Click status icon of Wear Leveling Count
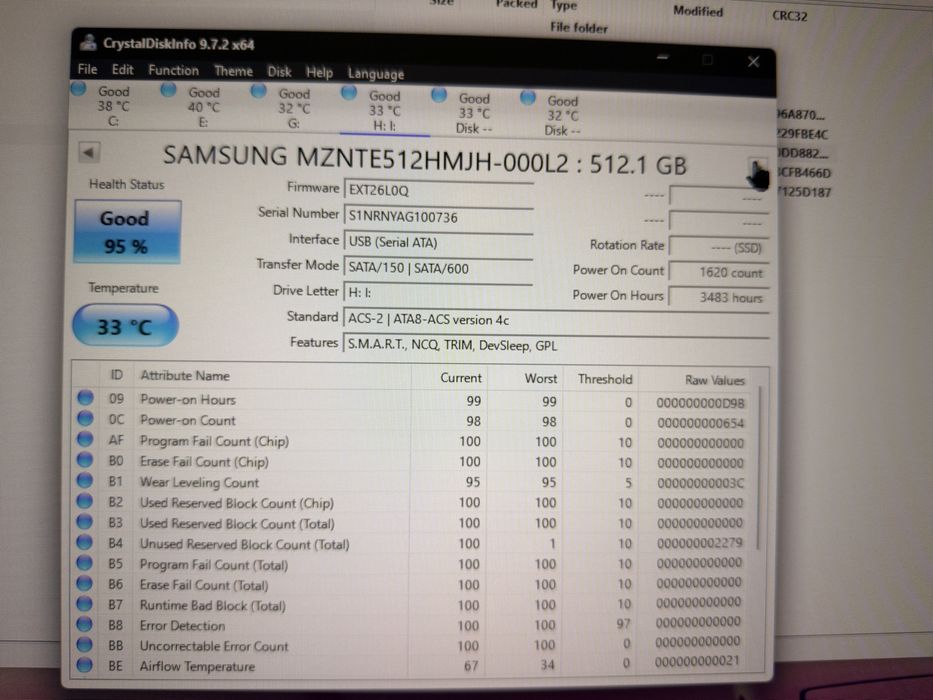Image resolution: width=933 pixels, height=700 pixels. click(85, 480)
